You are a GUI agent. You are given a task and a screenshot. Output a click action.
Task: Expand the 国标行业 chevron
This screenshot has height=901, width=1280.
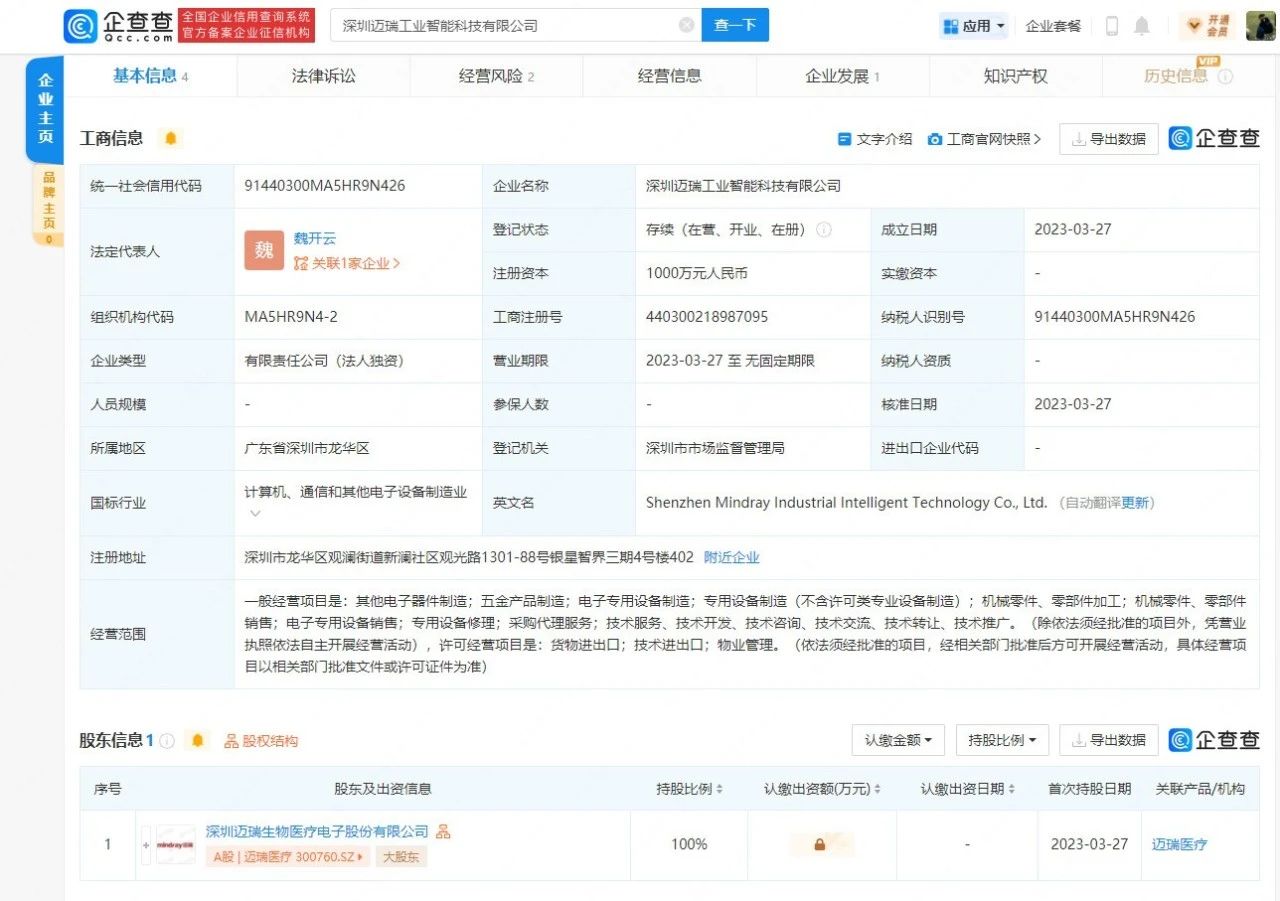point(255,514)
